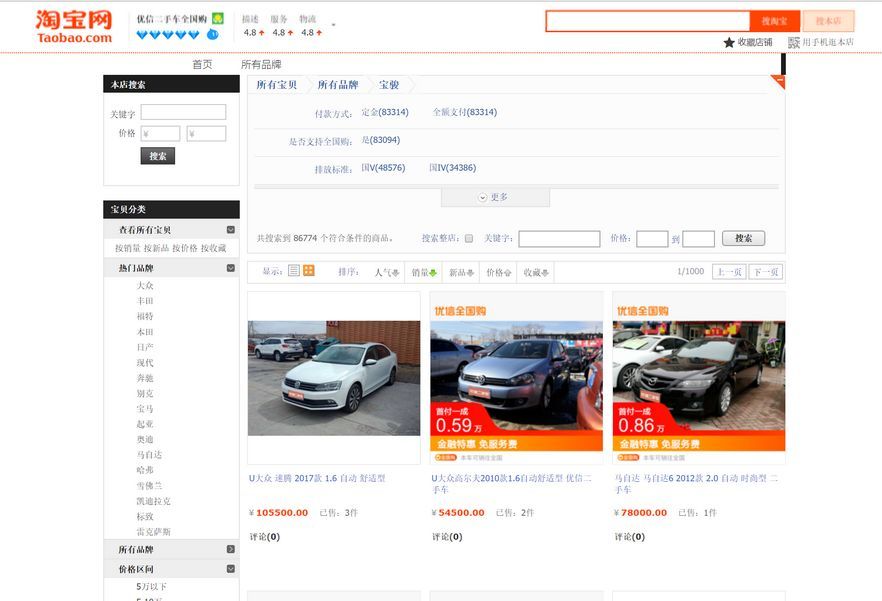
Task: Sort sidebar by 按新品
Action: pyautogui.click(x=156, y=248)
